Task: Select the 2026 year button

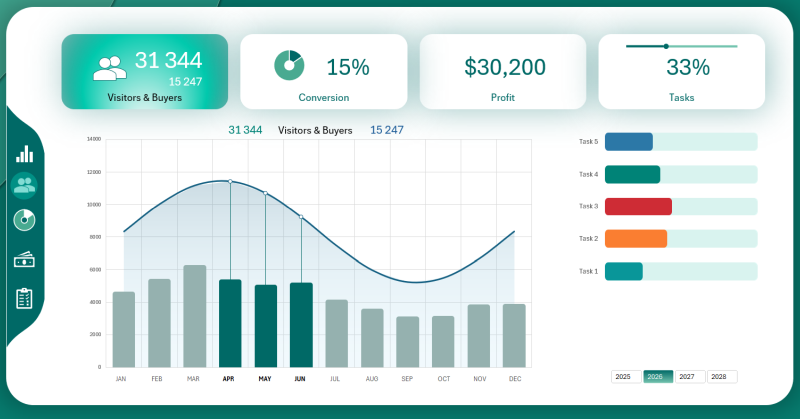Action: click(x=657, y=377)
